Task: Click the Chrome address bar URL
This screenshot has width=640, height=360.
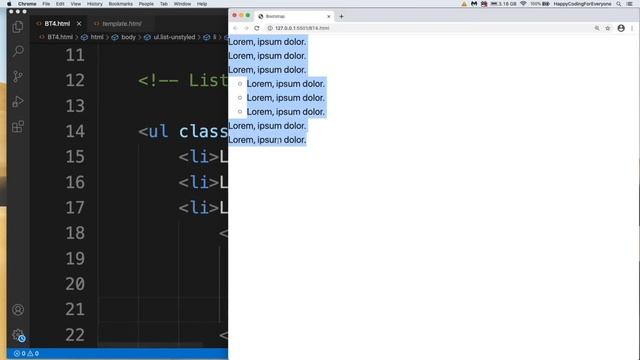Action: [x=302, y=28]
